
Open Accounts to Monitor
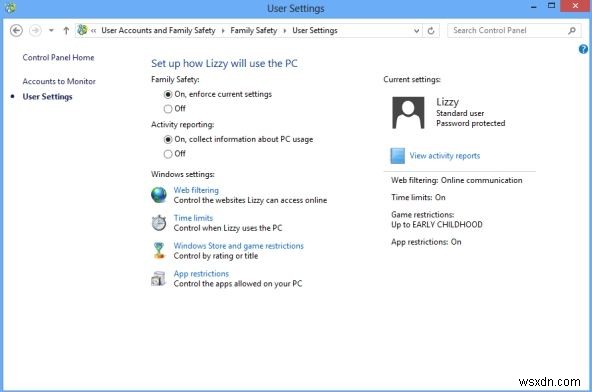click(x=59, y=81)
